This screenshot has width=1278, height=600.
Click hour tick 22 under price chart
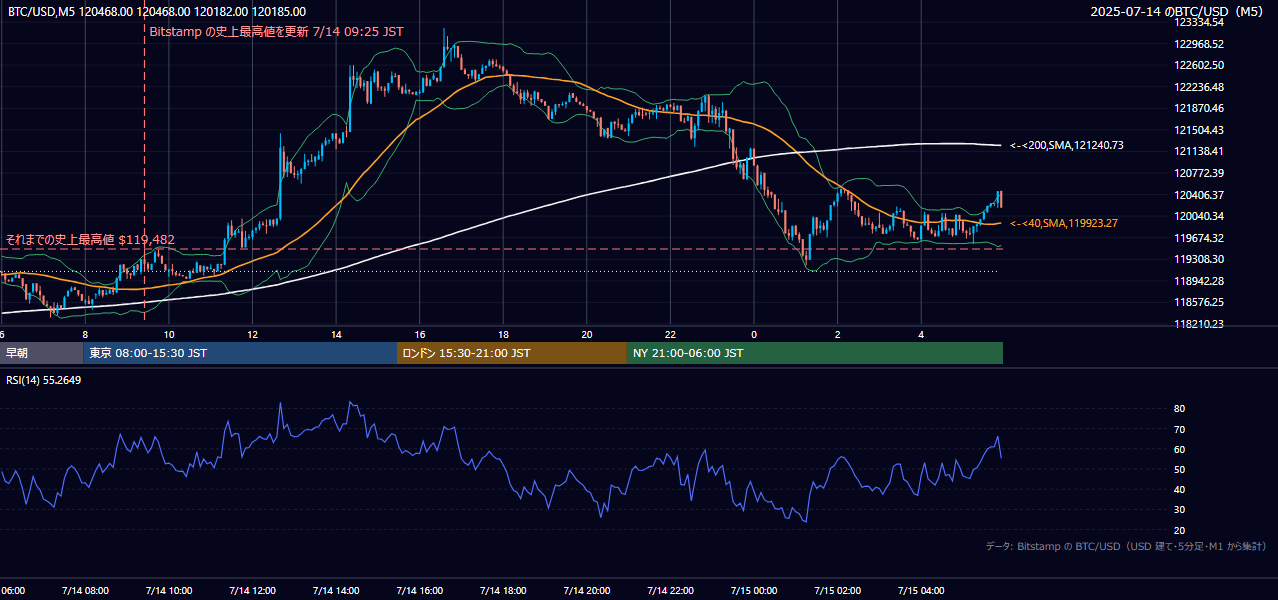671,335
